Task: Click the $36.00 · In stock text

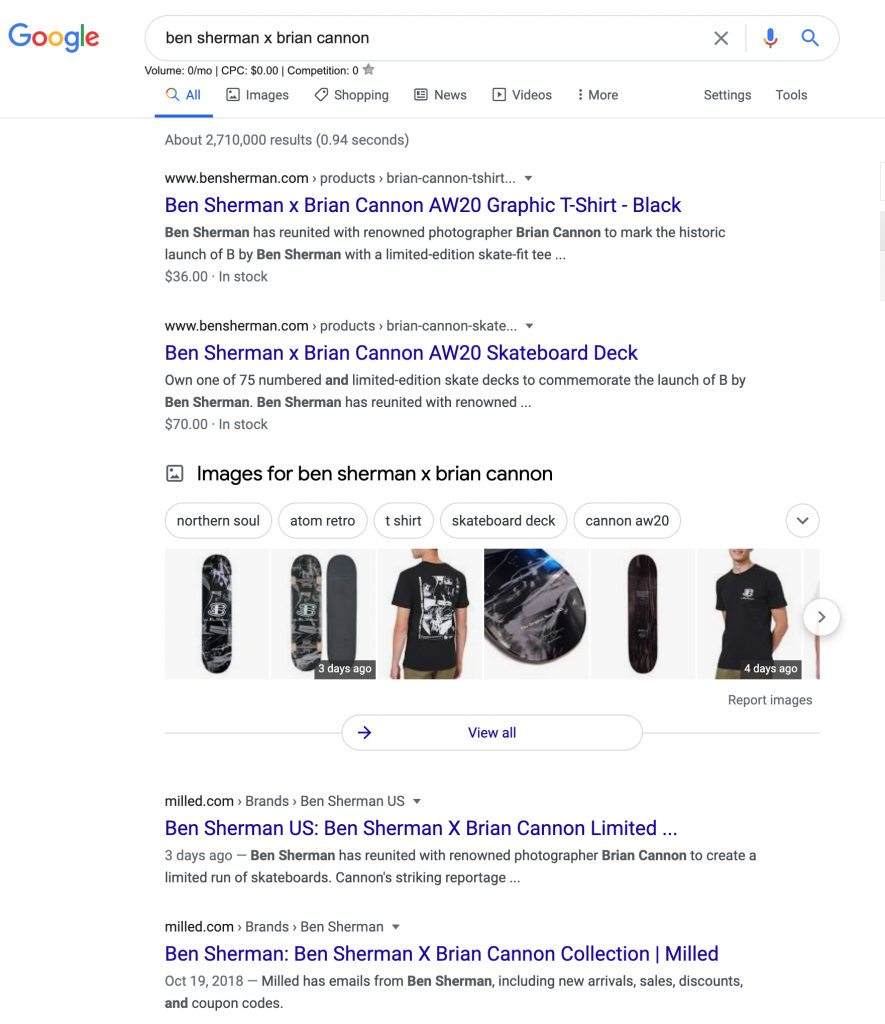Action: pos(216,277)
